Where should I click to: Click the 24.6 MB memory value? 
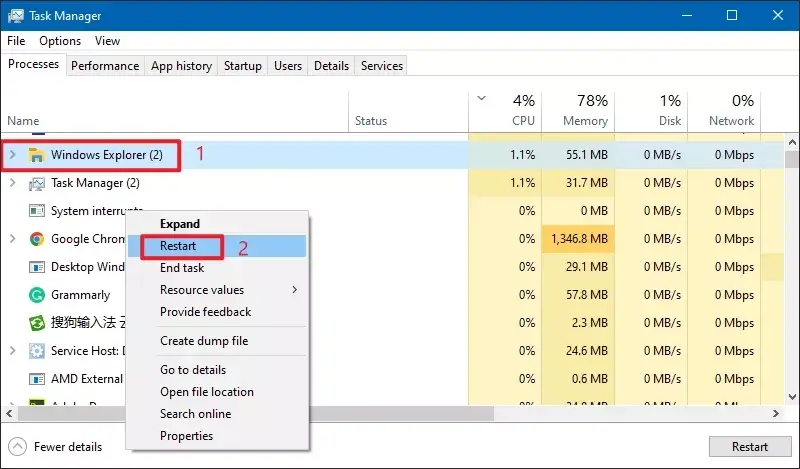587,351
